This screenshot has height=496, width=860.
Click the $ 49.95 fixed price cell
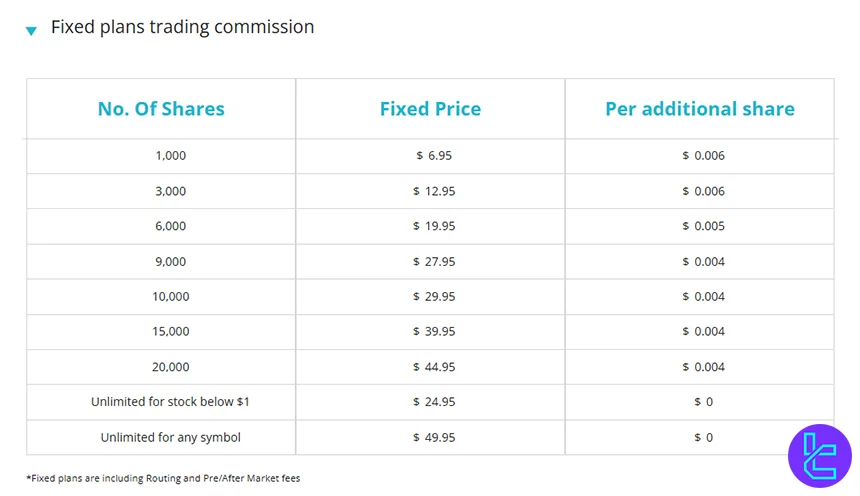tap(434, 437)
